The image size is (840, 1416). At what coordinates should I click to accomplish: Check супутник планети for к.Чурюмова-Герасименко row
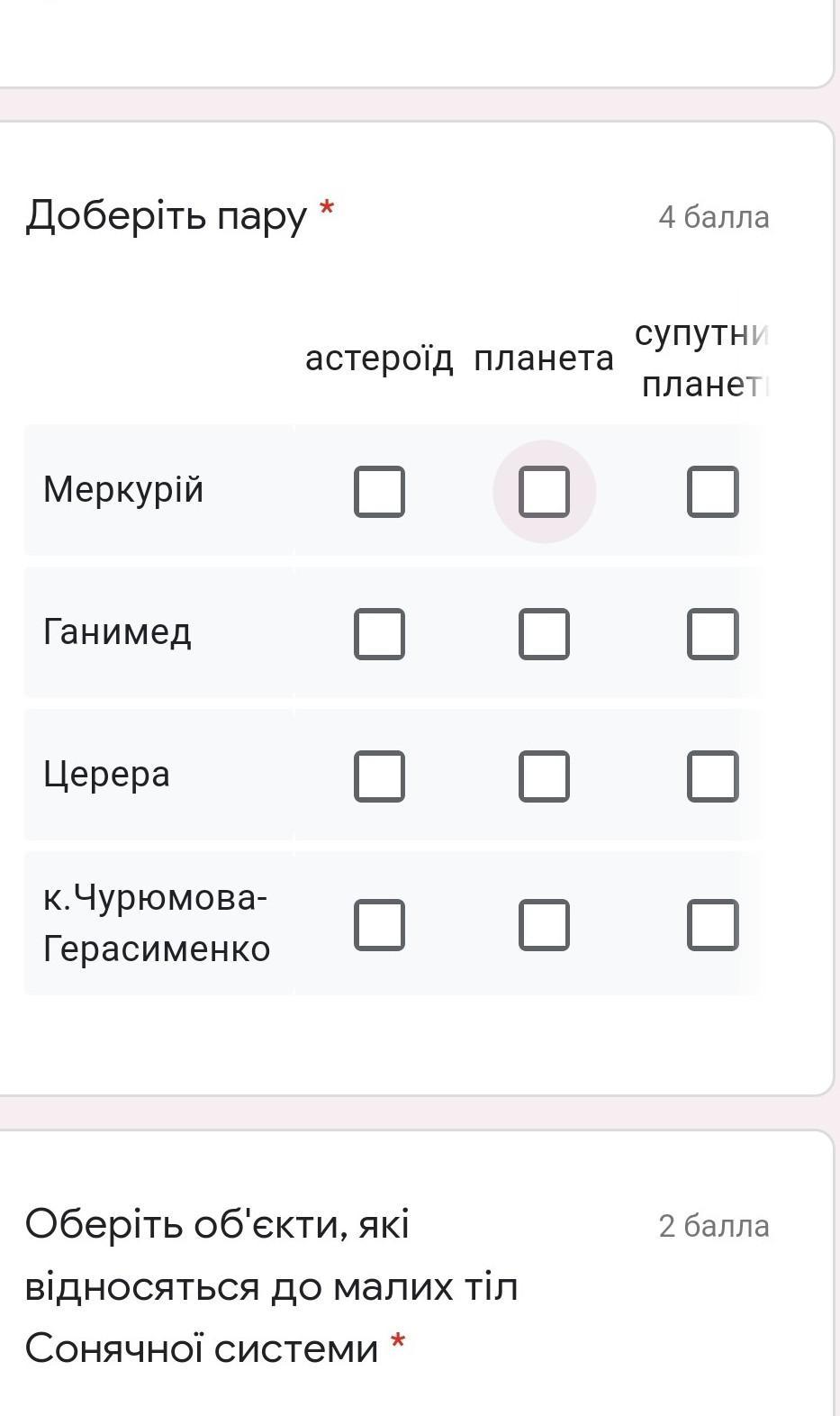[712, 924]
